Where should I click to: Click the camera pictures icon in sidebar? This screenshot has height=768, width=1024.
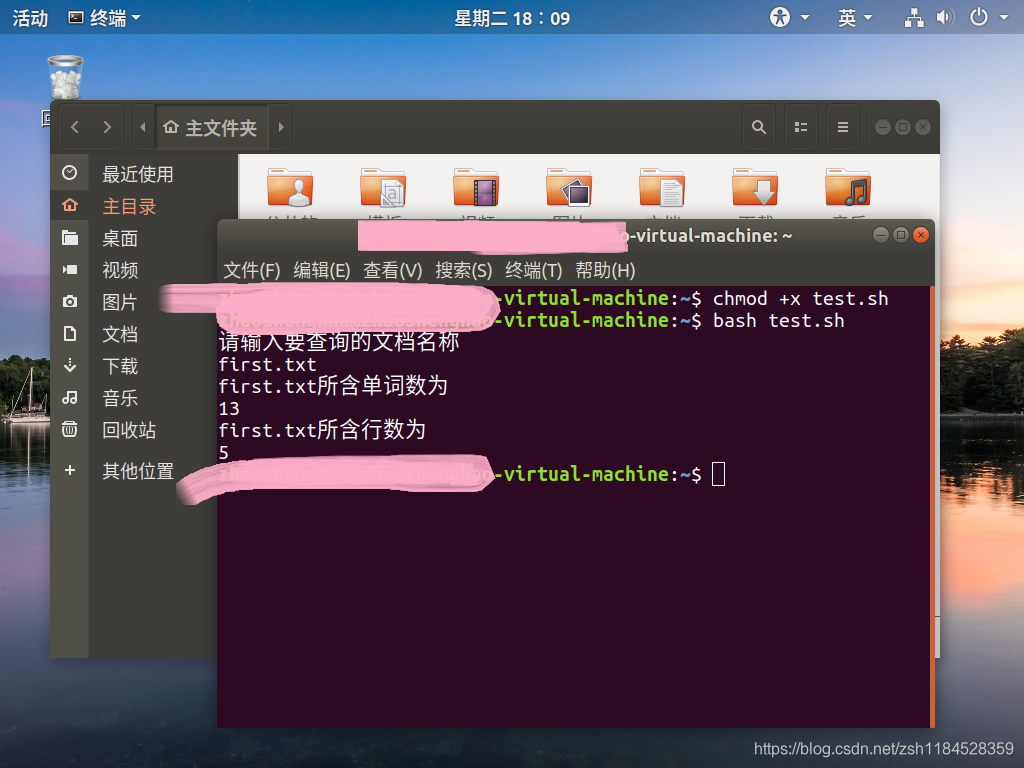click(x=70, y=302)
